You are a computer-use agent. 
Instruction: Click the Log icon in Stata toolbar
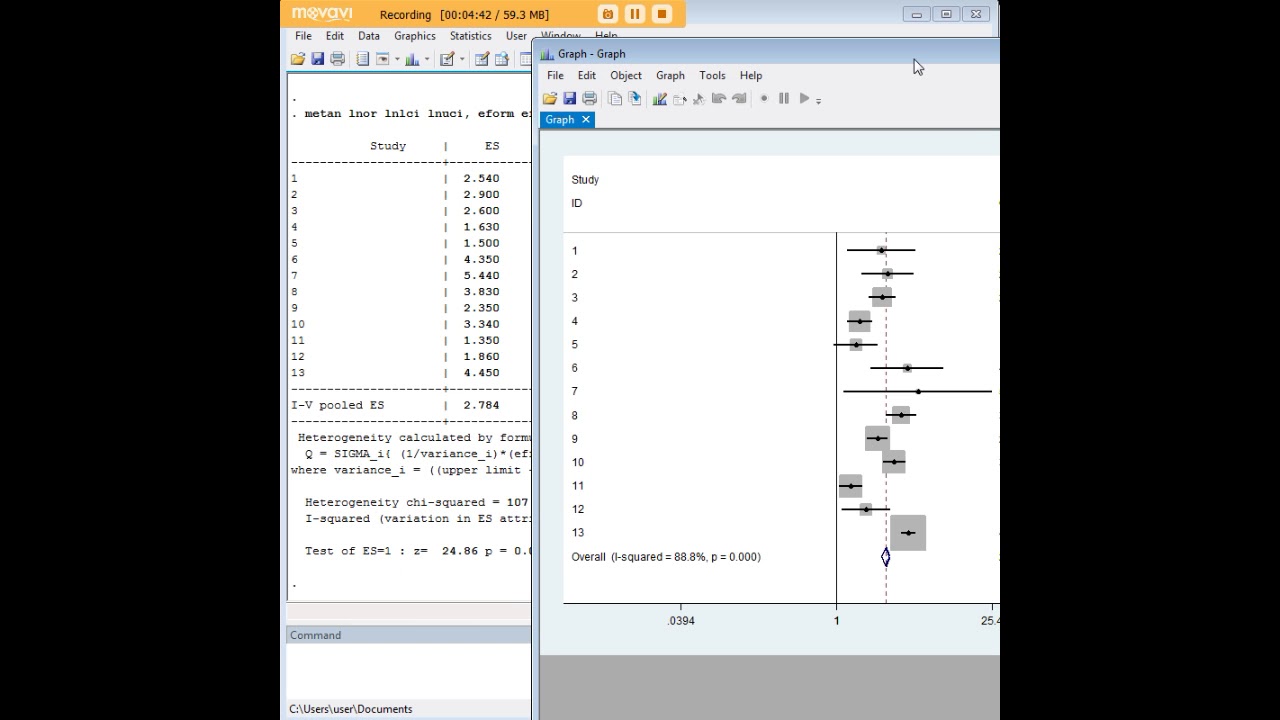[363, 59]
